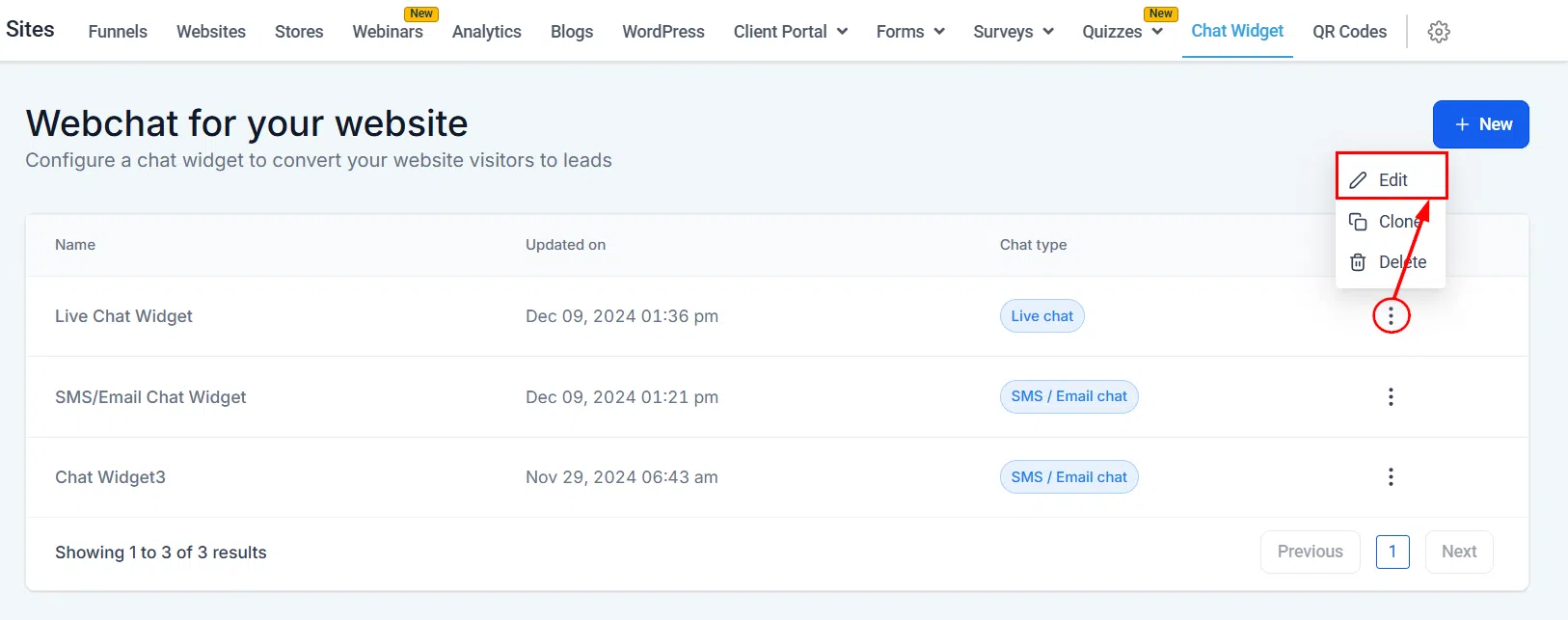This screenshot has height=620, width=1568.
Task: Go to the Analytics tab
Action: pos(487,32)
